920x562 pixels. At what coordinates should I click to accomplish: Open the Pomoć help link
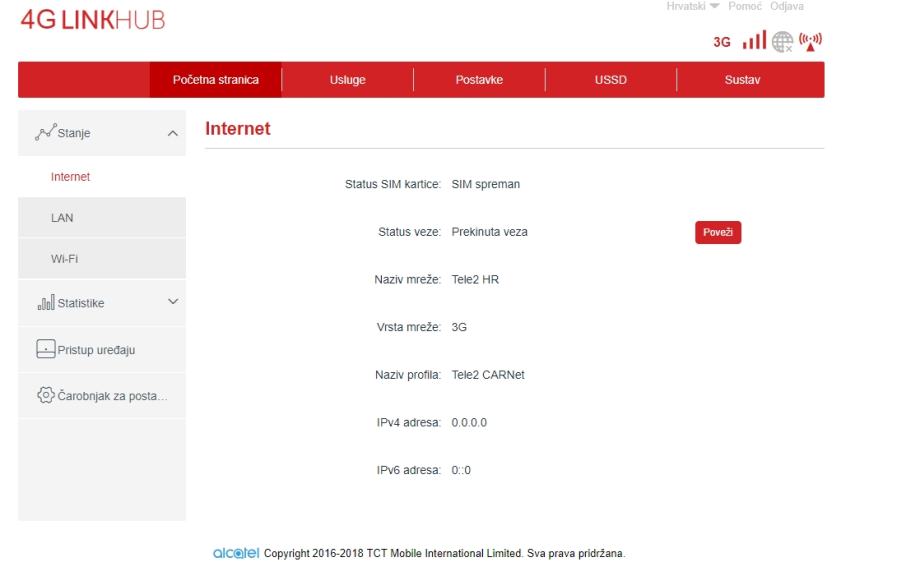745,6
